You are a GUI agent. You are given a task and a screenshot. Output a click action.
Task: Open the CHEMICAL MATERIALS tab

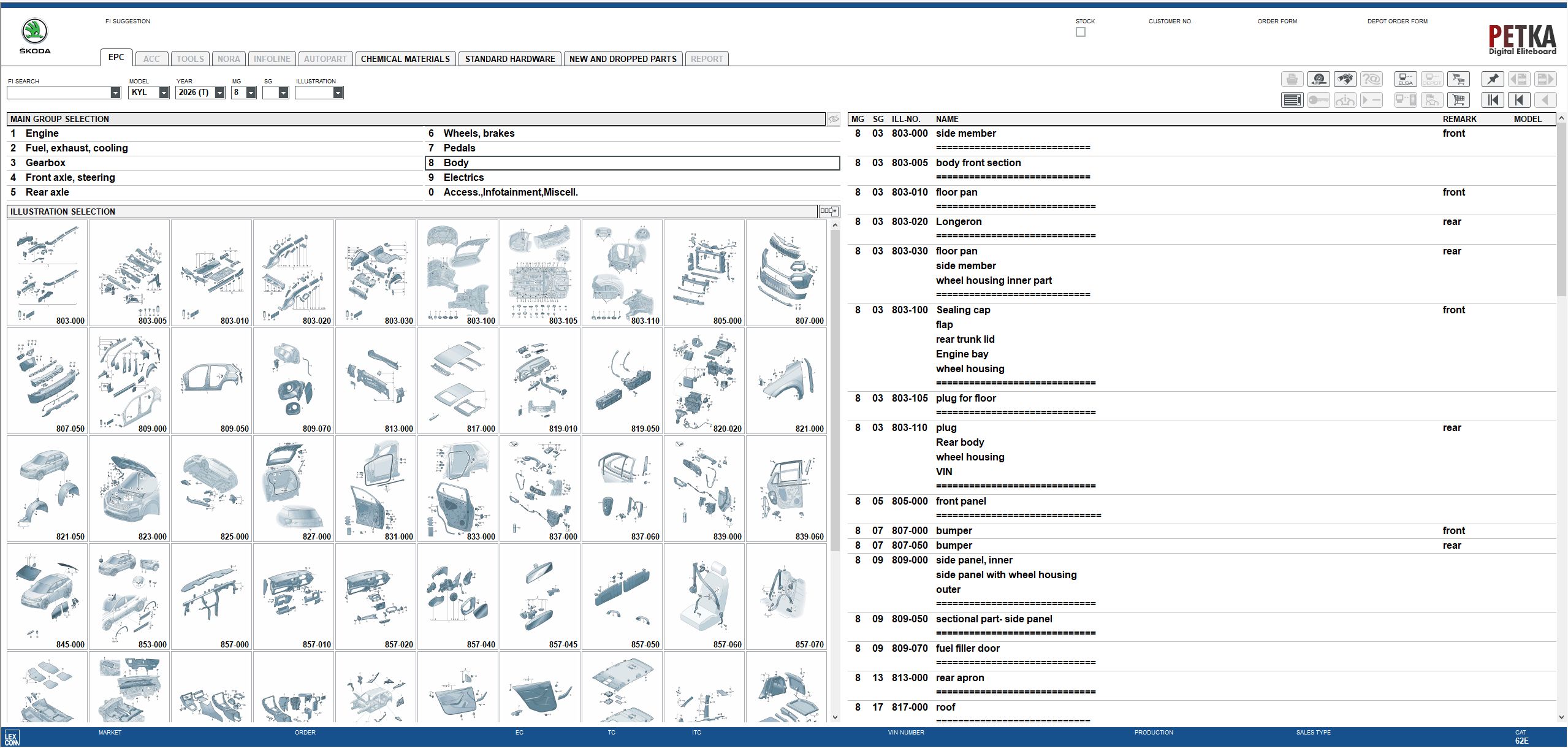click(405, 59)
